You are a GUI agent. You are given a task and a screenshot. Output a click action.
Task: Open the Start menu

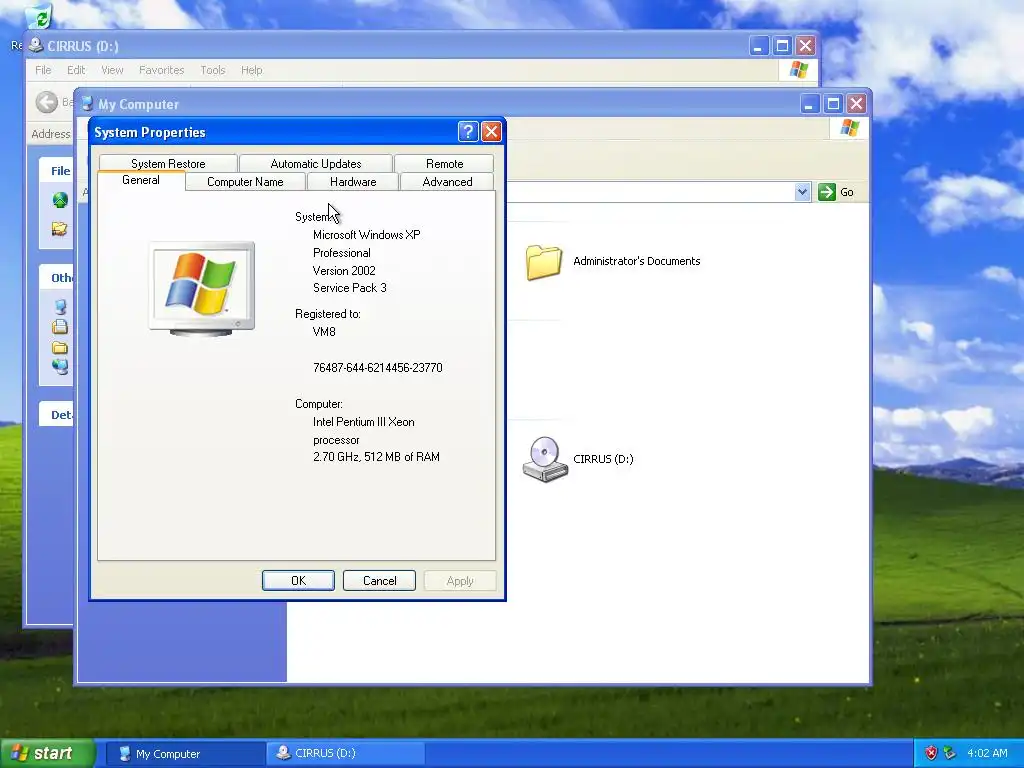tap(48, 753)
